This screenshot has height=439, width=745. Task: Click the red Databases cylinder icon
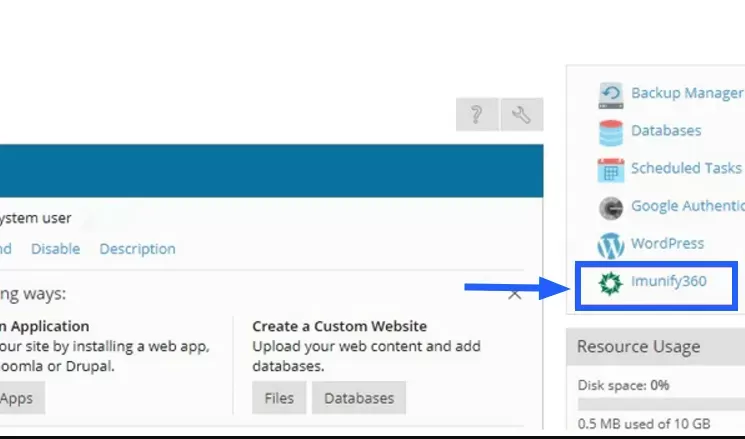pos(610,132)
